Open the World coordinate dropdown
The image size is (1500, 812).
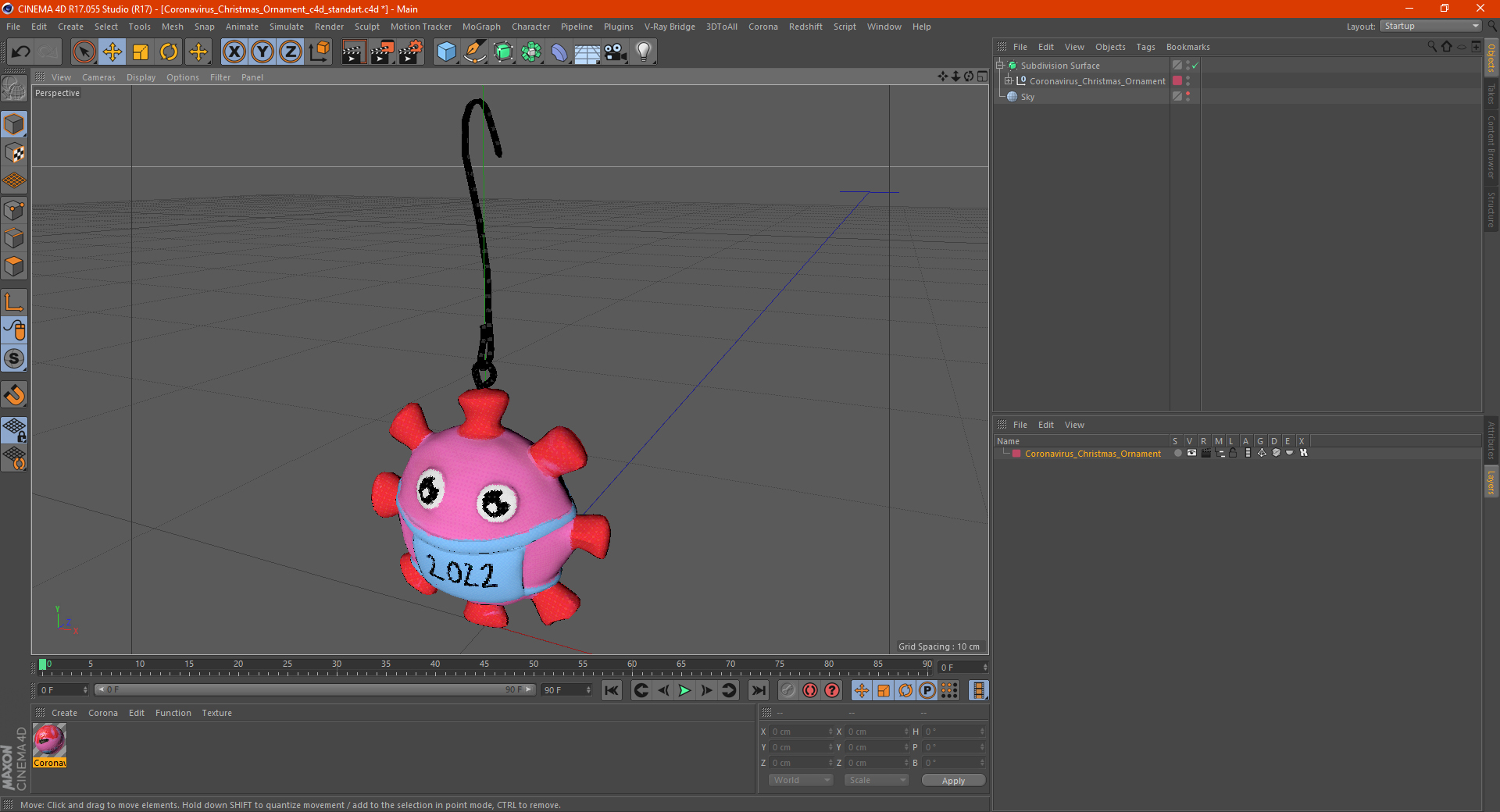pos(801,780)
